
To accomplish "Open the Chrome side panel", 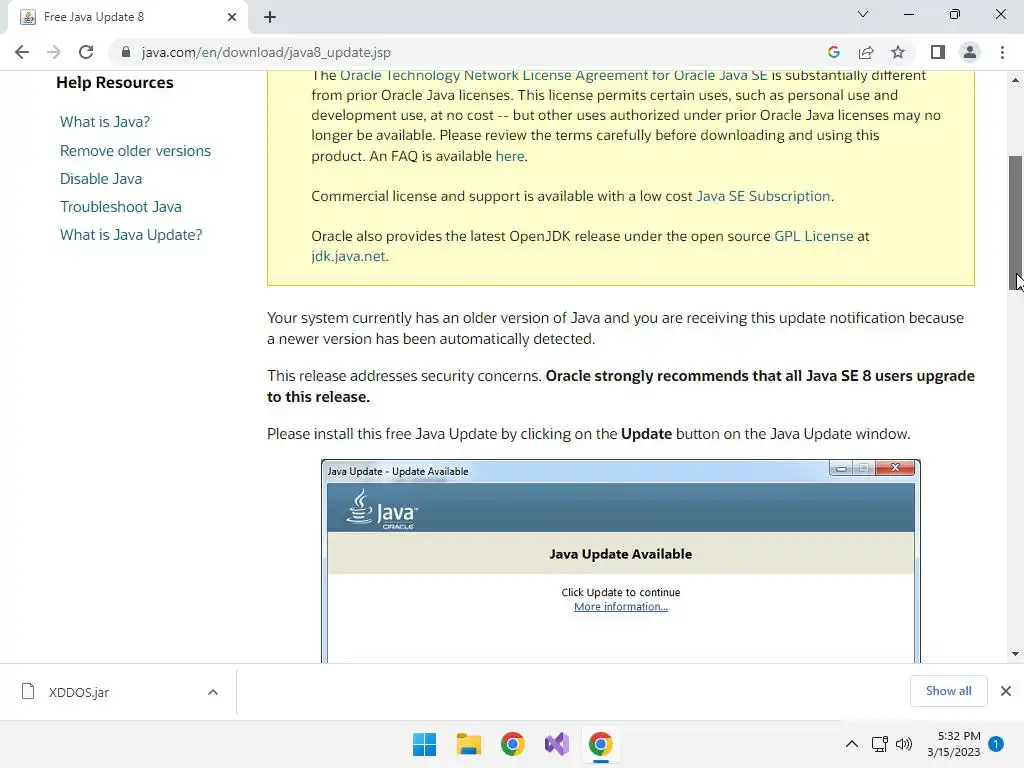I will [x=937, y=52].
